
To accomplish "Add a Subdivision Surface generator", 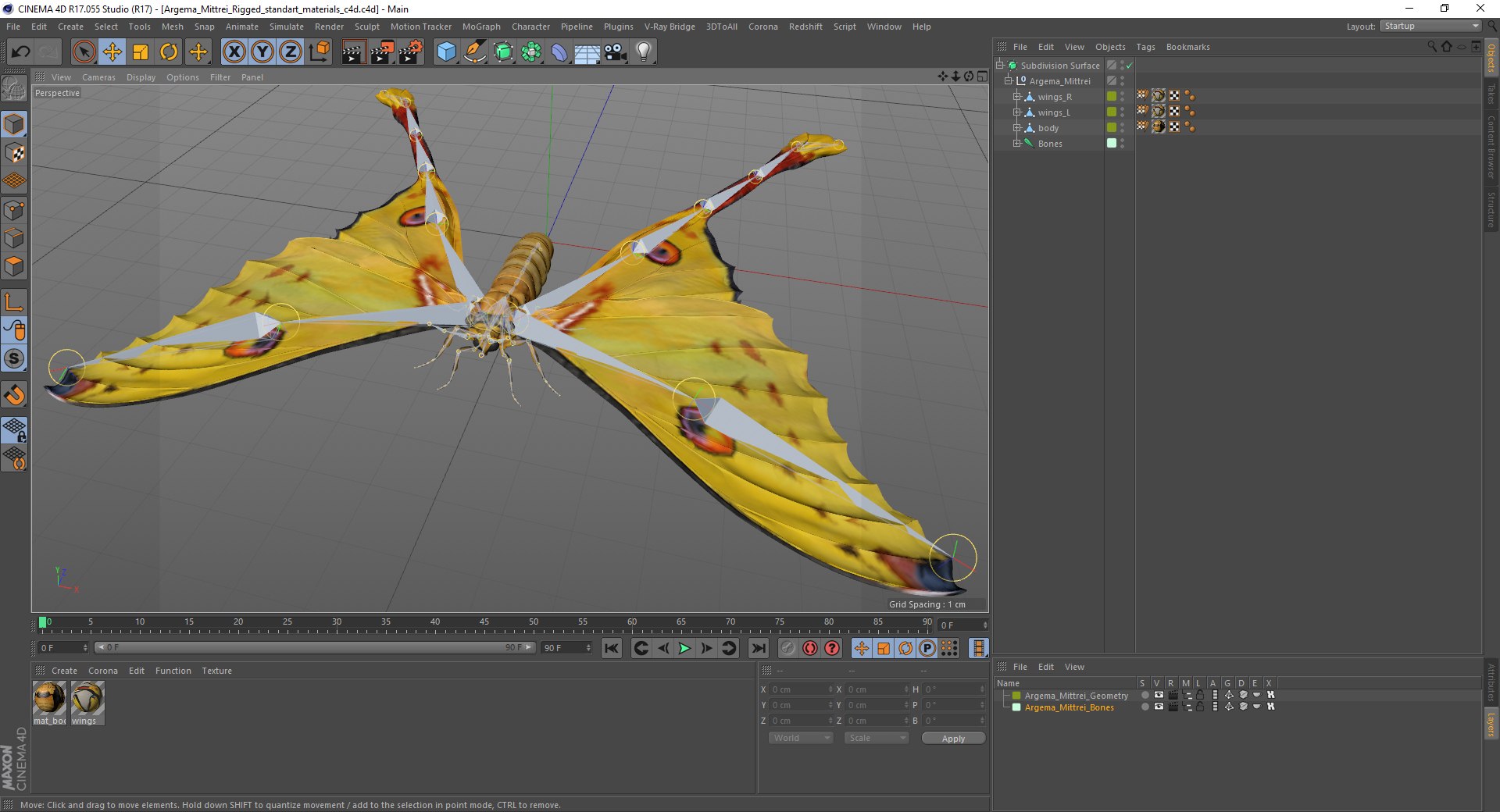I will click(x=503, y=52).
